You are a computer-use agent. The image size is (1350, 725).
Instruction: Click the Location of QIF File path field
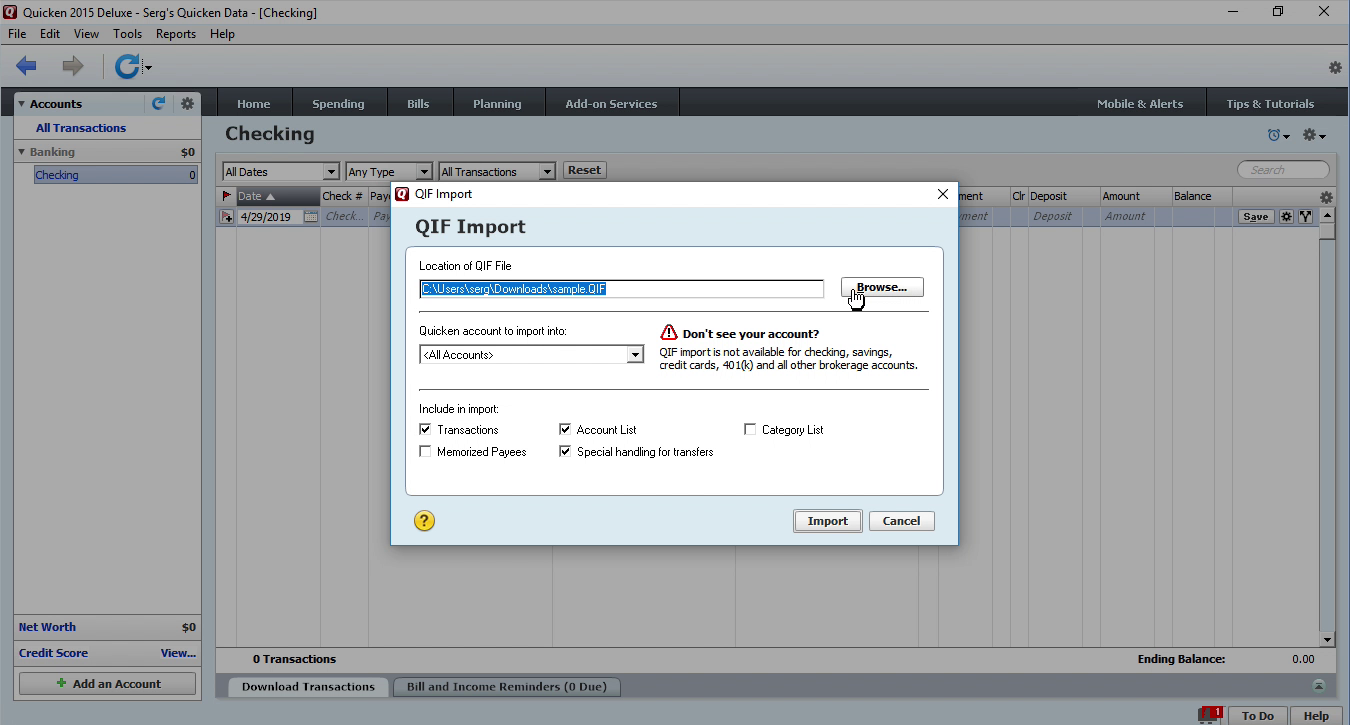(x=621, y=289)
